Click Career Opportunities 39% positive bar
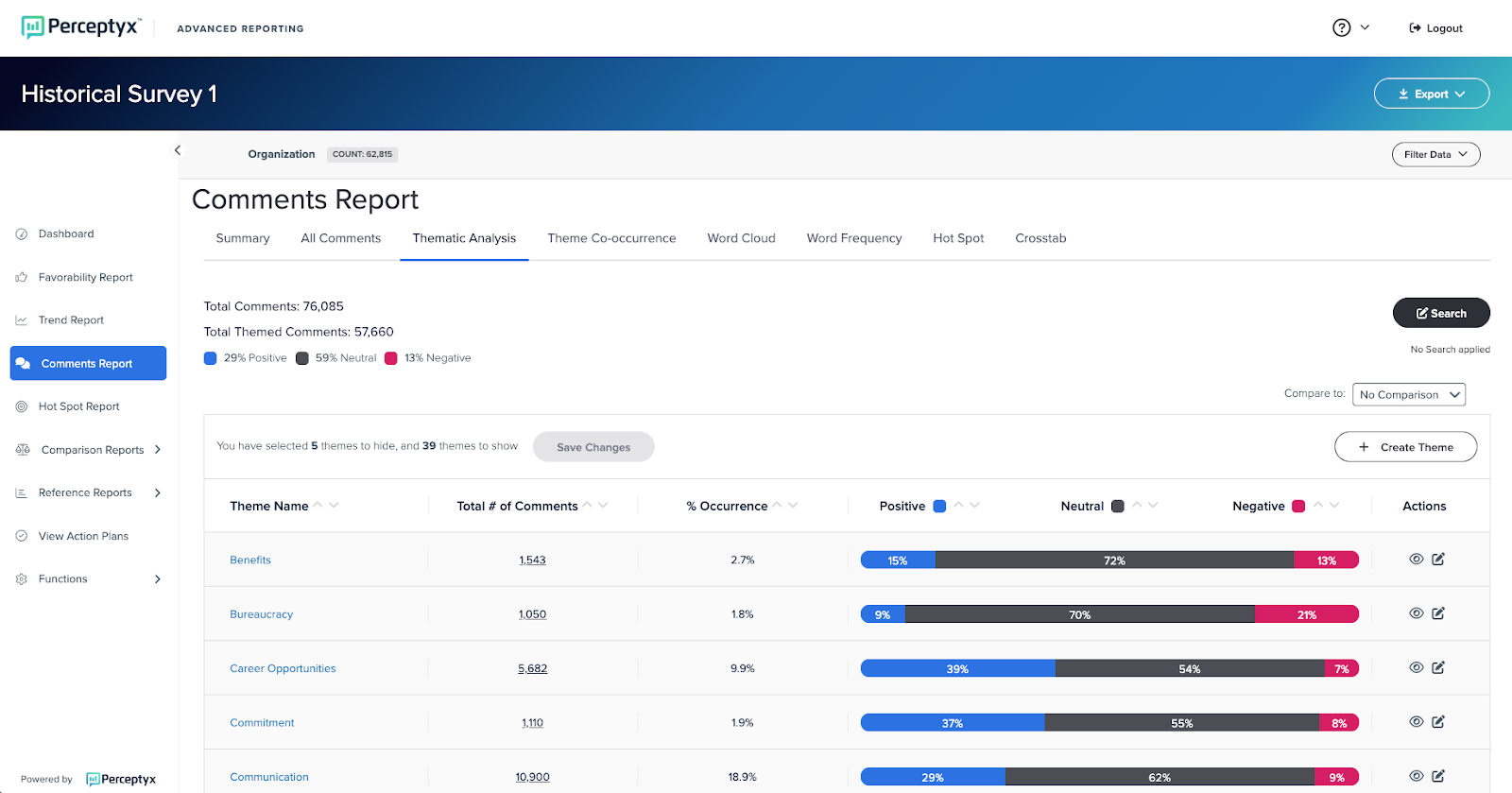The width and height of the screenshot is (1512, 793). [x=957, y=668]
